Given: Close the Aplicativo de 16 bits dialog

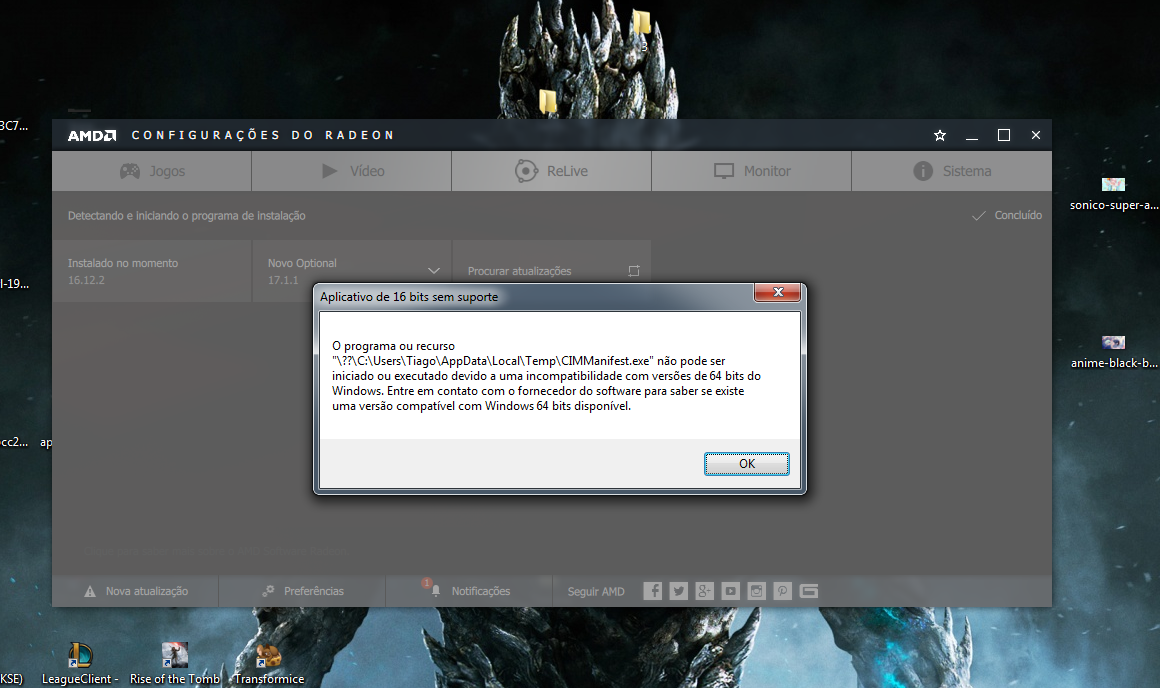Looking at the screenshot, I should click(778, 292).
